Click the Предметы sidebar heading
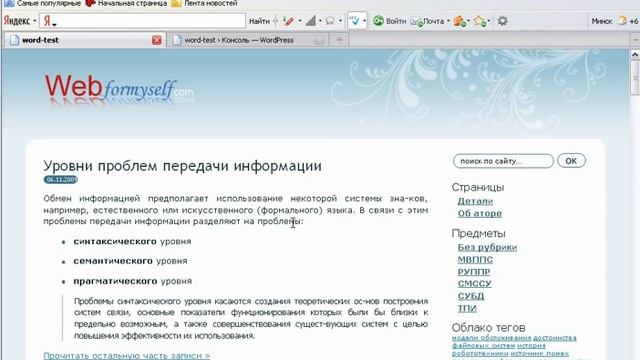Image resolution: width=640 pixels, height=360 pixels. tap(478, 233)
